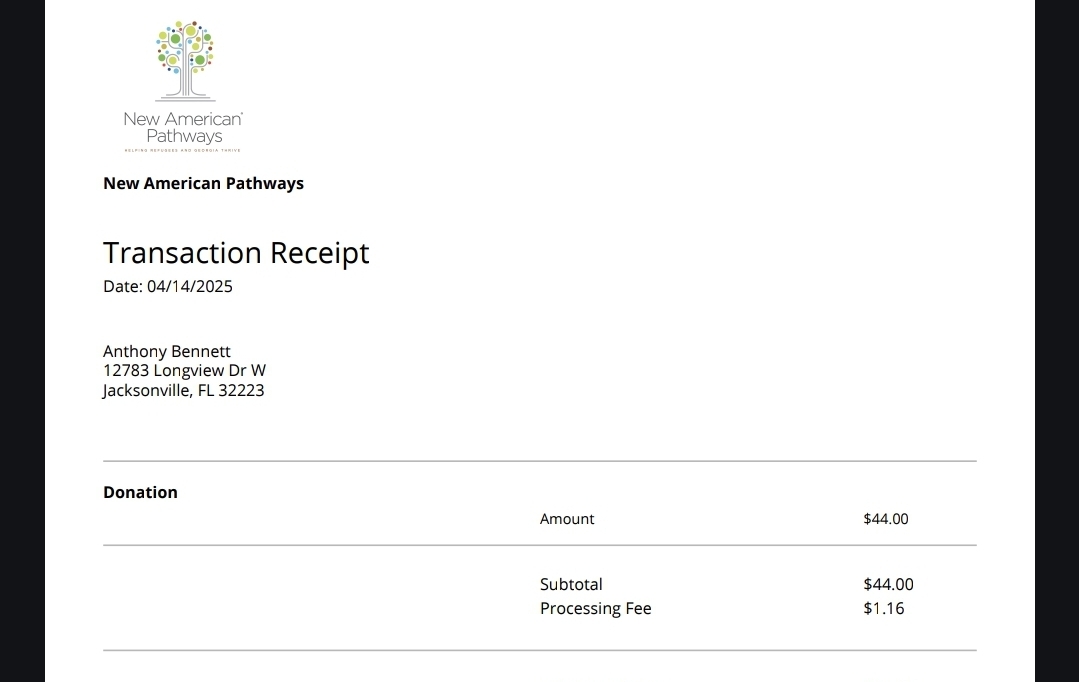Image resolution: width=1079 pixels, height=682 pixels.
Task: Click the street address '12783 Longview Dr W'
Action: [184, 371]
